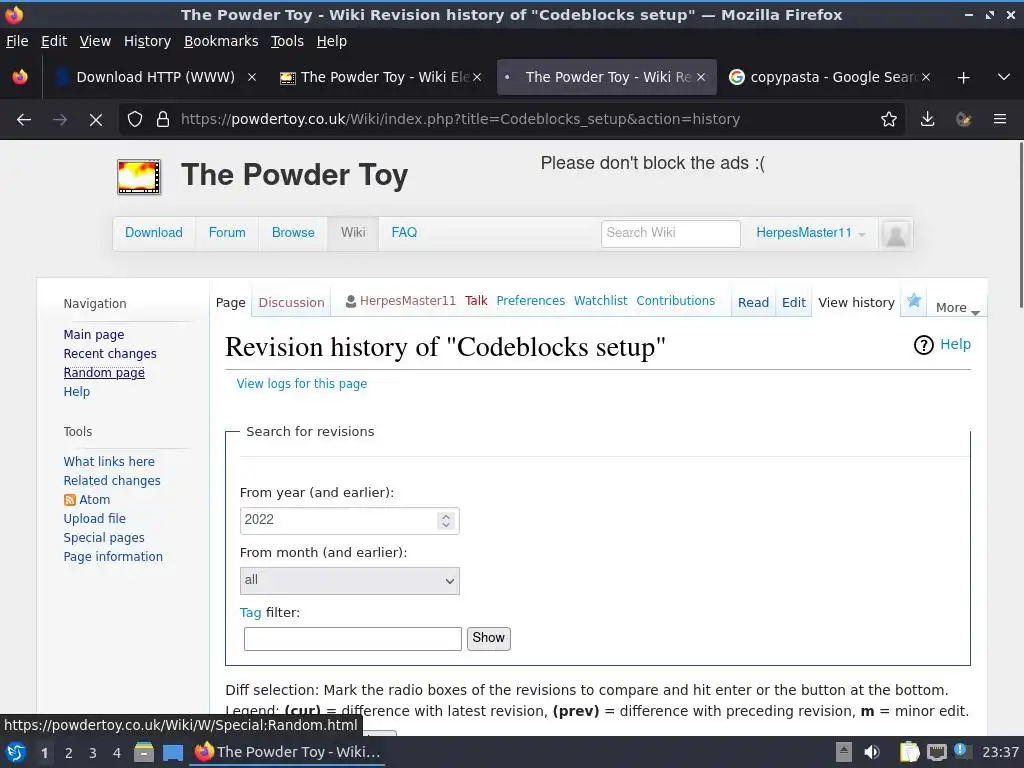The height and width of the screenshot is (768, 1024).
Task: Open user Preferences
Action: click(x=530, y=301)
